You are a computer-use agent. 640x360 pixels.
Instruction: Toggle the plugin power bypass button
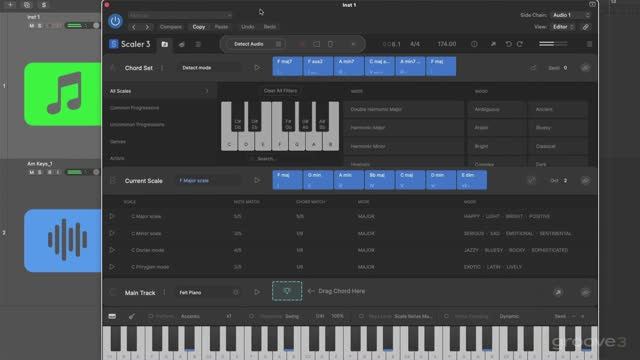point(115,21)
